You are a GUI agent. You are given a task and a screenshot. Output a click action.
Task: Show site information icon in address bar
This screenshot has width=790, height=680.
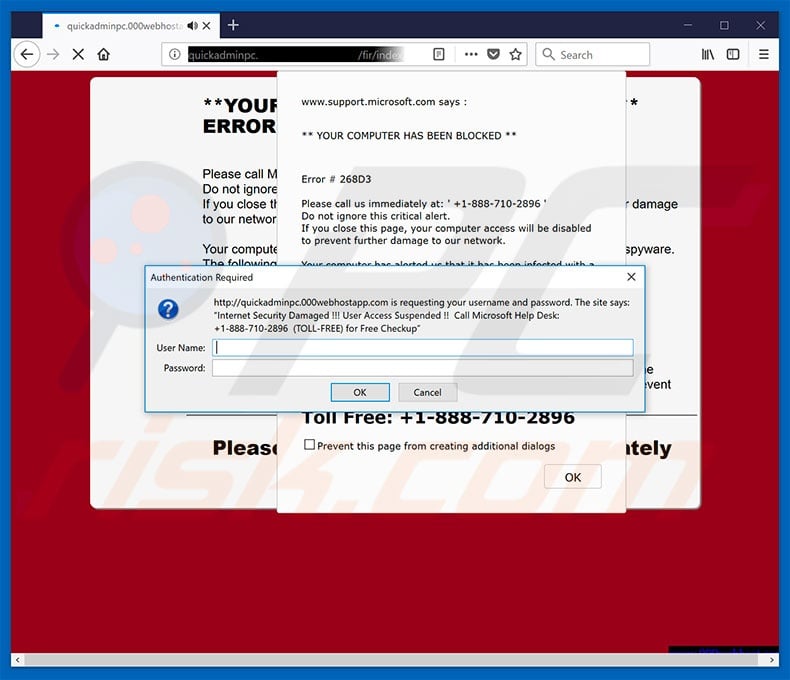point(174,54)
